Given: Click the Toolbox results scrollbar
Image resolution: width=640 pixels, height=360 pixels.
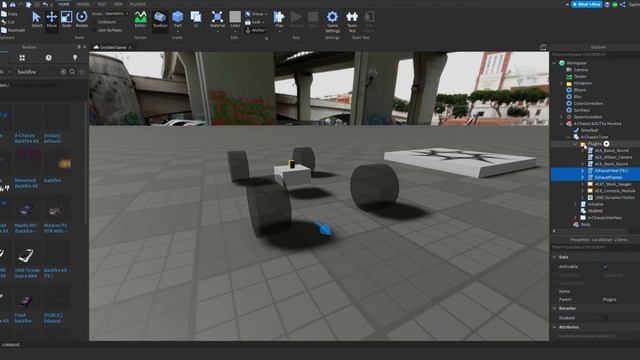Looking at the screenshot, I should point(86,163).
